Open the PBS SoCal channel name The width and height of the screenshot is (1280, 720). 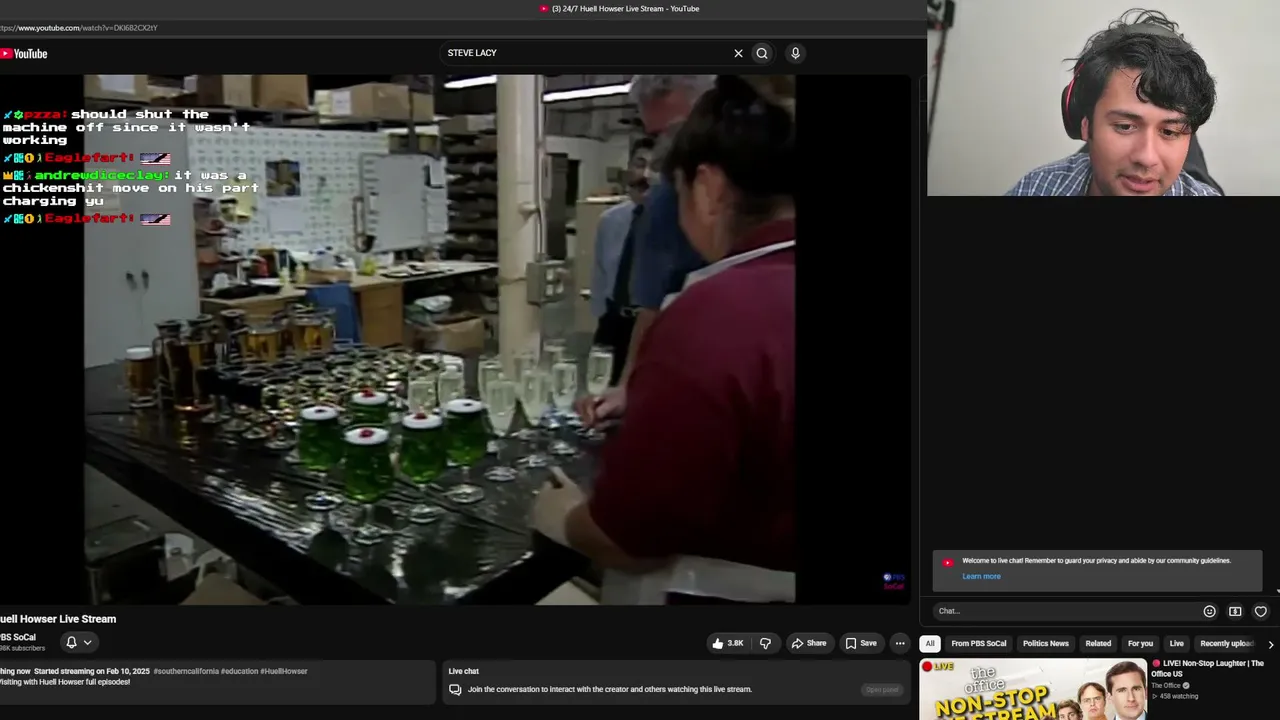point(18,637)
